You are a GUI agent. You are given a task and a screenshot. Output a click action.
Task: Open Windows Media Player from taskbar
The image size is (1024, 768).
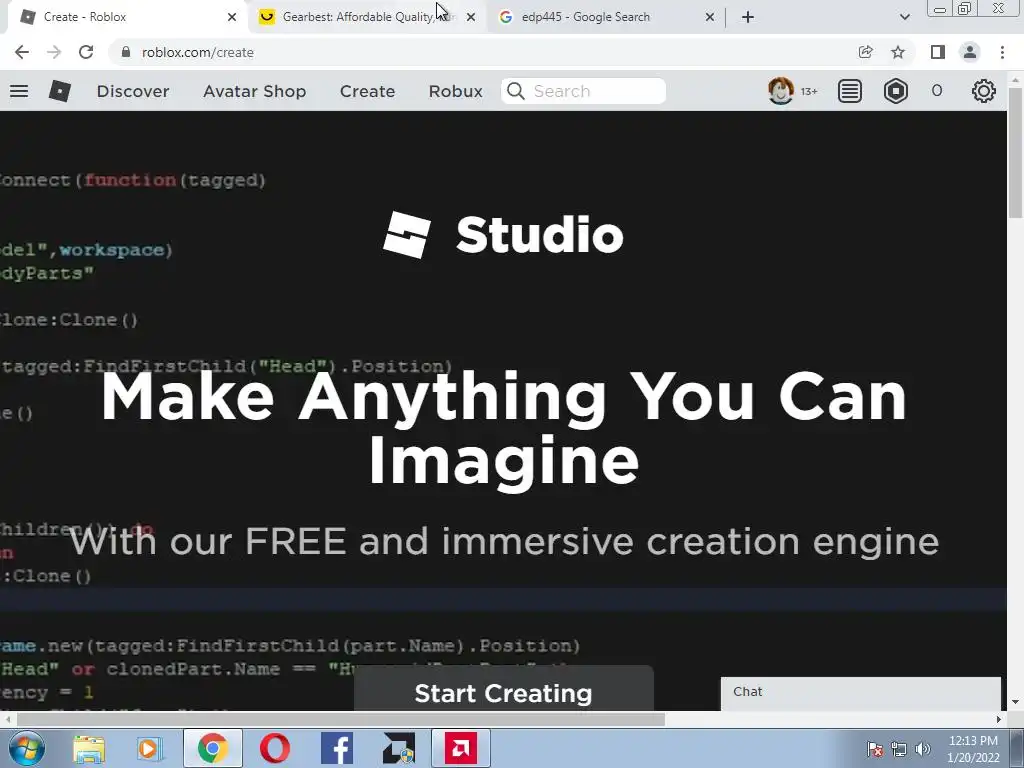tap(149, 748)
